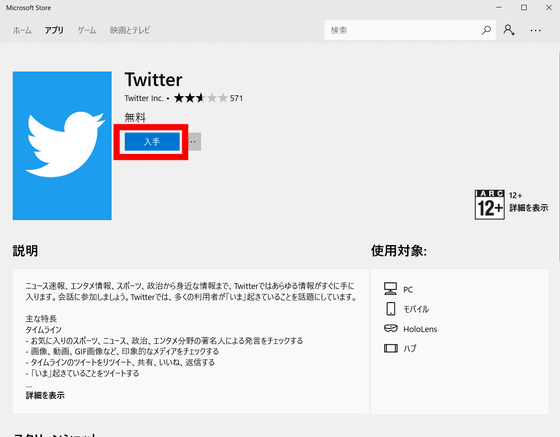The image size is (560, 437).
Task: Click the HoloLens headset icon
Action: coord(390,328)
